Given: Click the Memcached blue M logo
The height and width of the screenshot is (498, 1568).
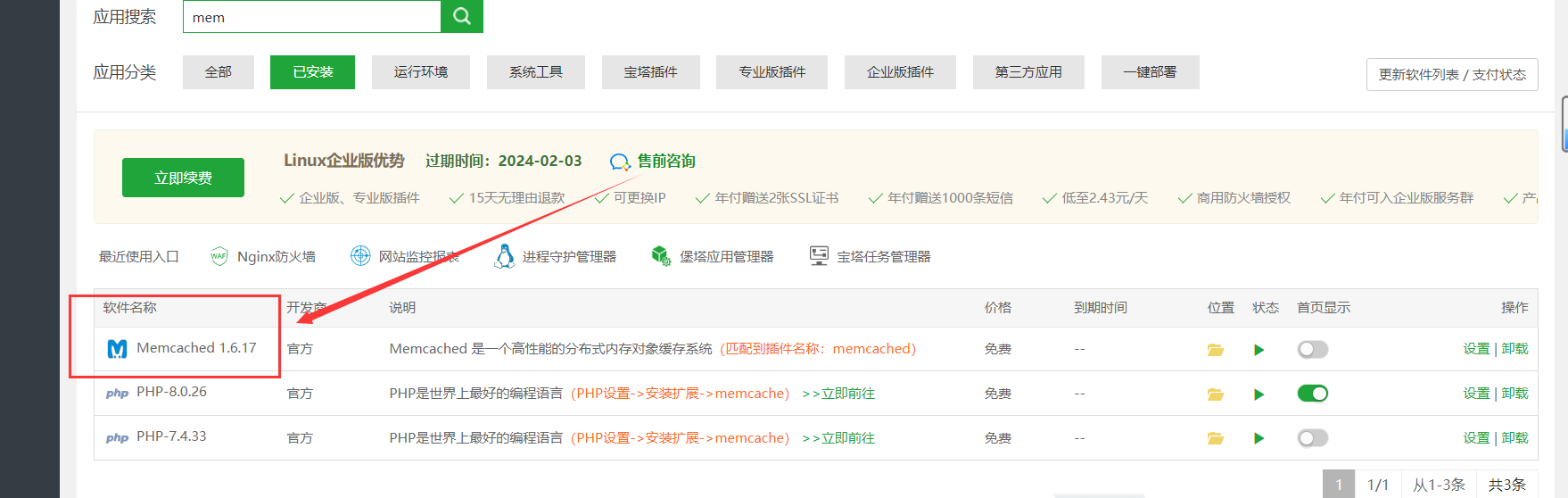Looking at the screenshot, I should [x=117, y=349].
